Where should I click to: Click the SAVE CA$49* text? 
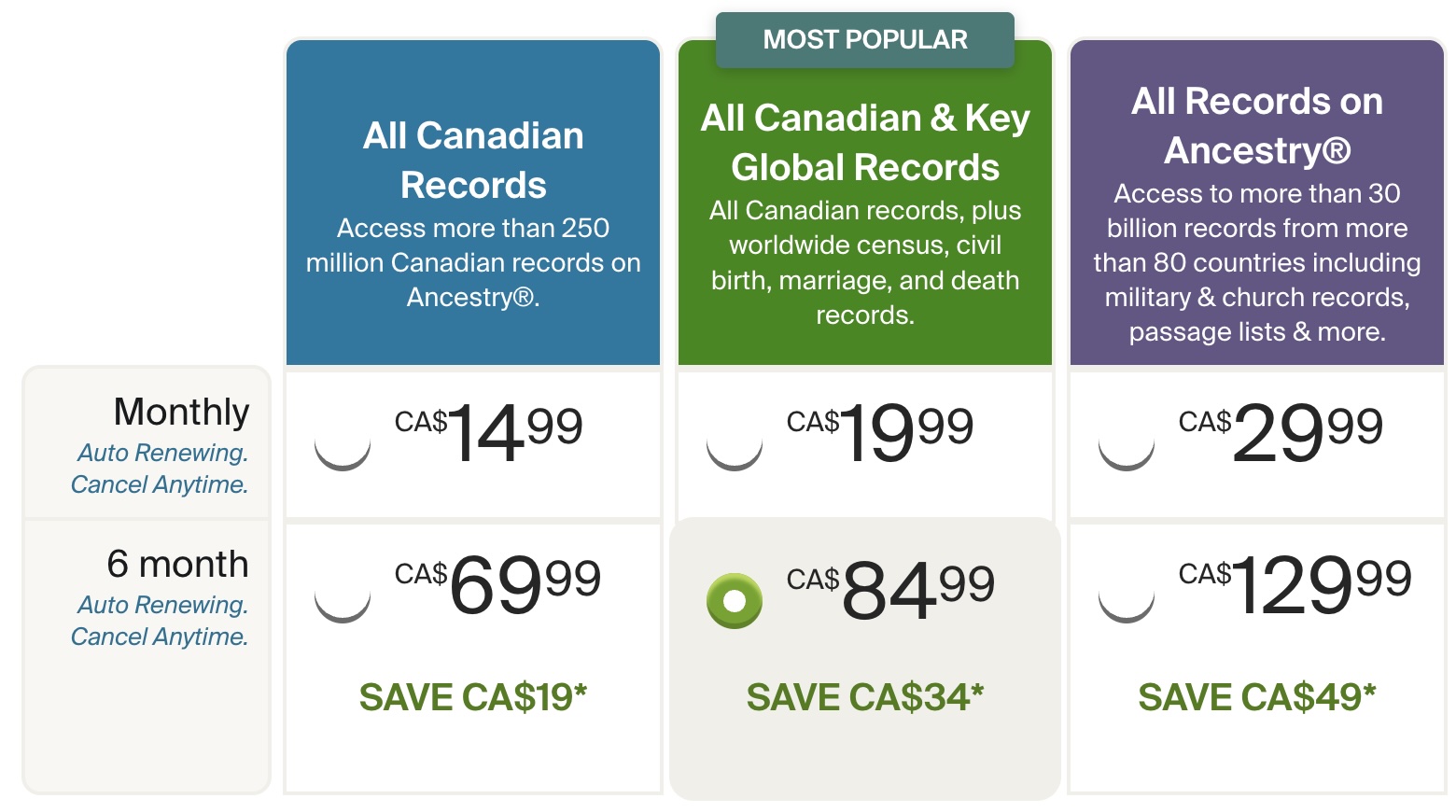pyautogui.click(x=1257, y=697)
